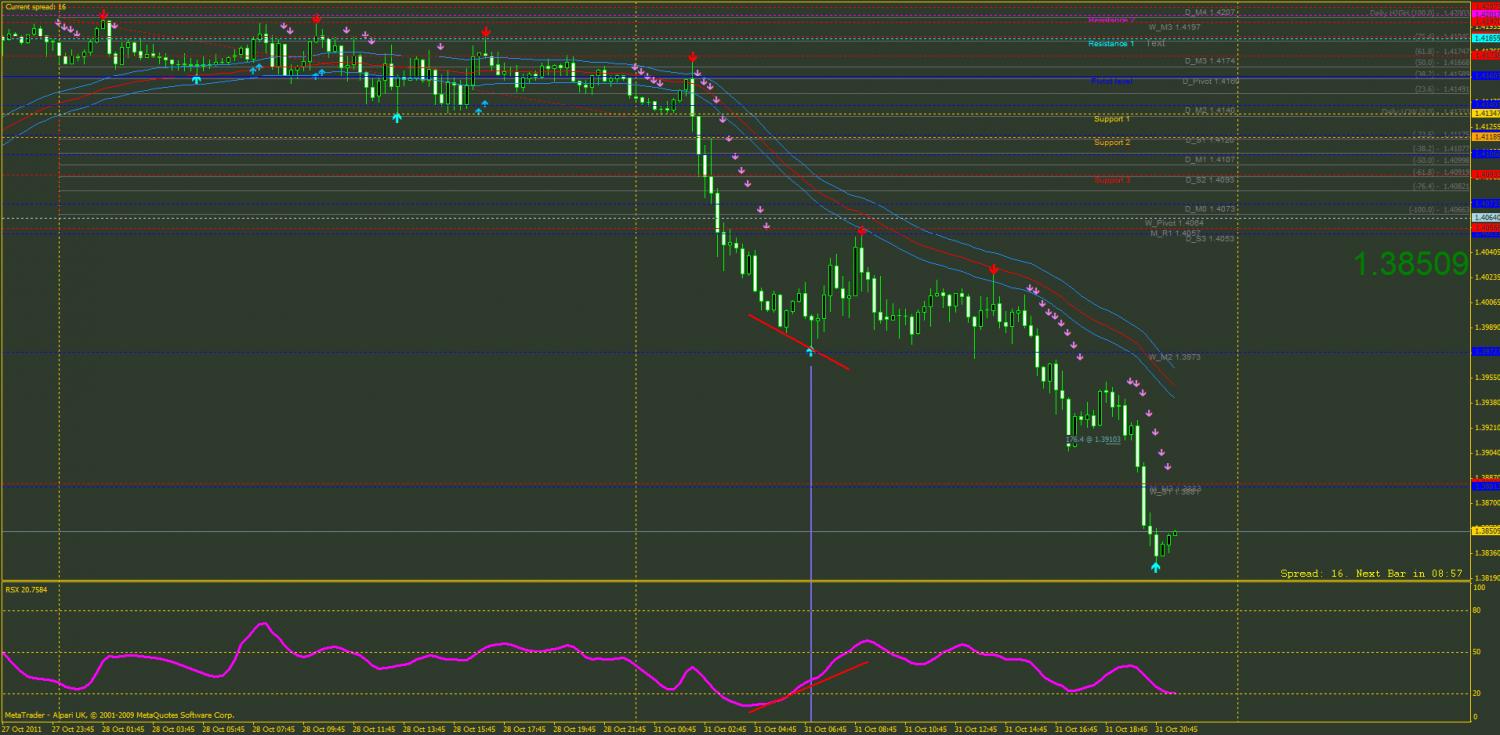Click the yellow 1.38509 current price tag
The image size is (1500, 735).
[1486, 531]
